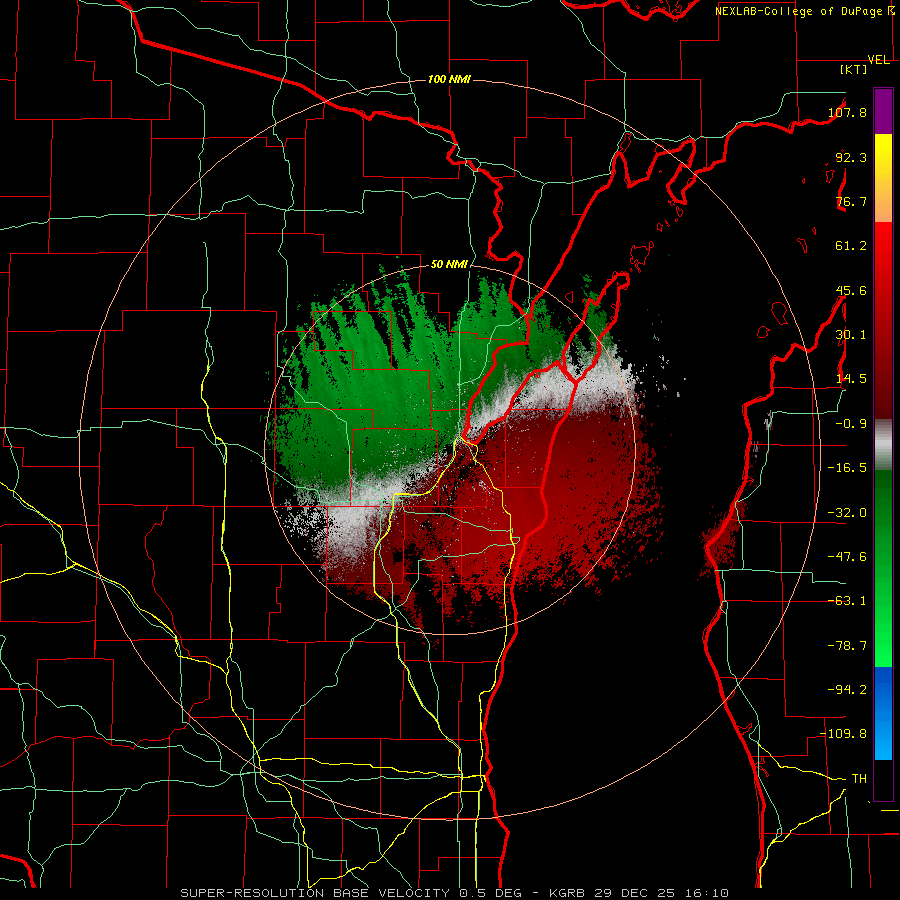Click the -16.5 legend value

[847, 468]
